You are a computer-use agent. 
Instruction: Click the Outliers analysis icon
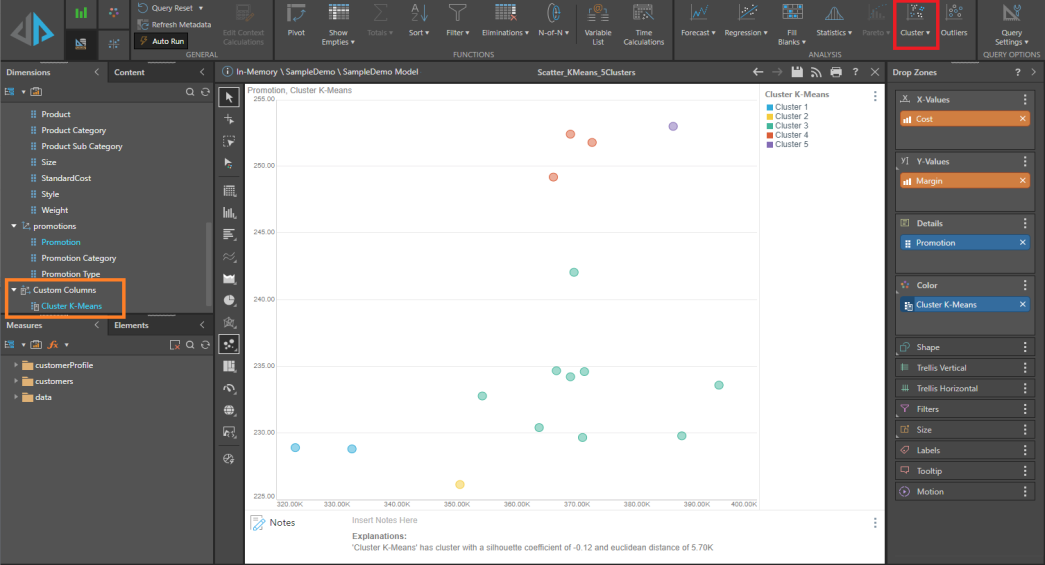(x=954, y=20)
